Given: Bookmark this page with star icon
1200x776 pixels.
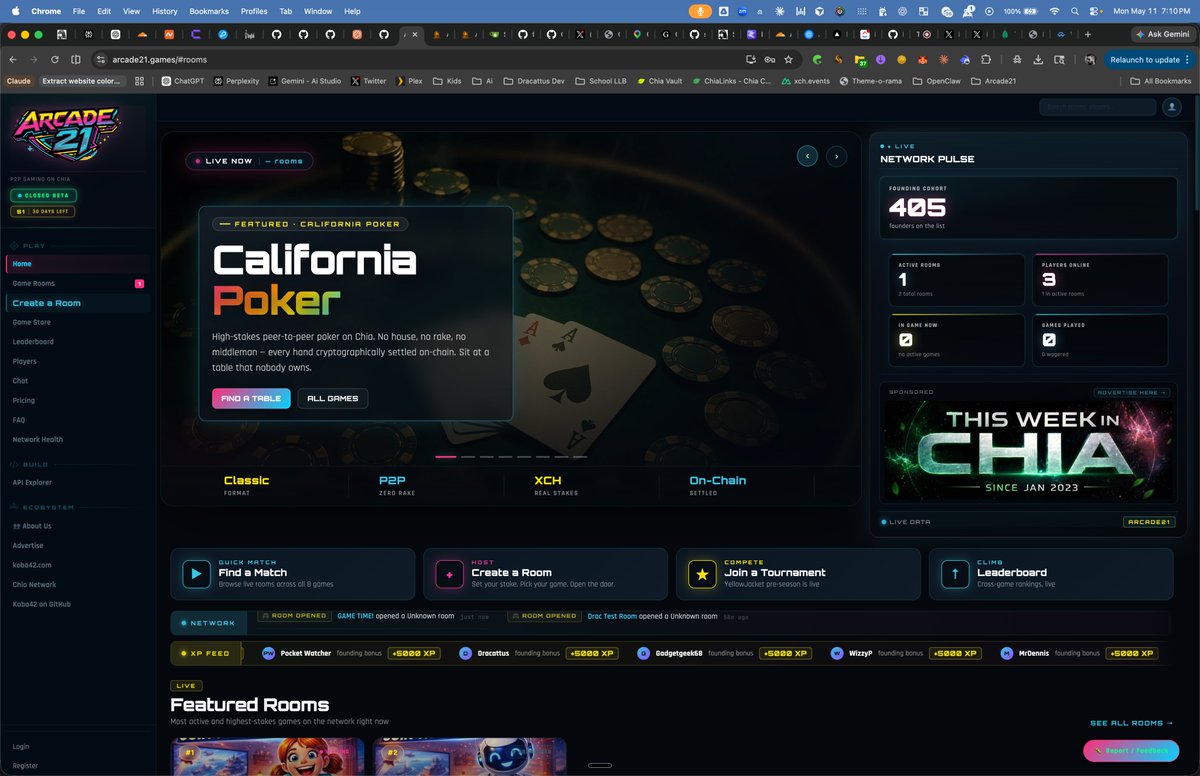Looking at the screenshot, I should pos(788,59).
